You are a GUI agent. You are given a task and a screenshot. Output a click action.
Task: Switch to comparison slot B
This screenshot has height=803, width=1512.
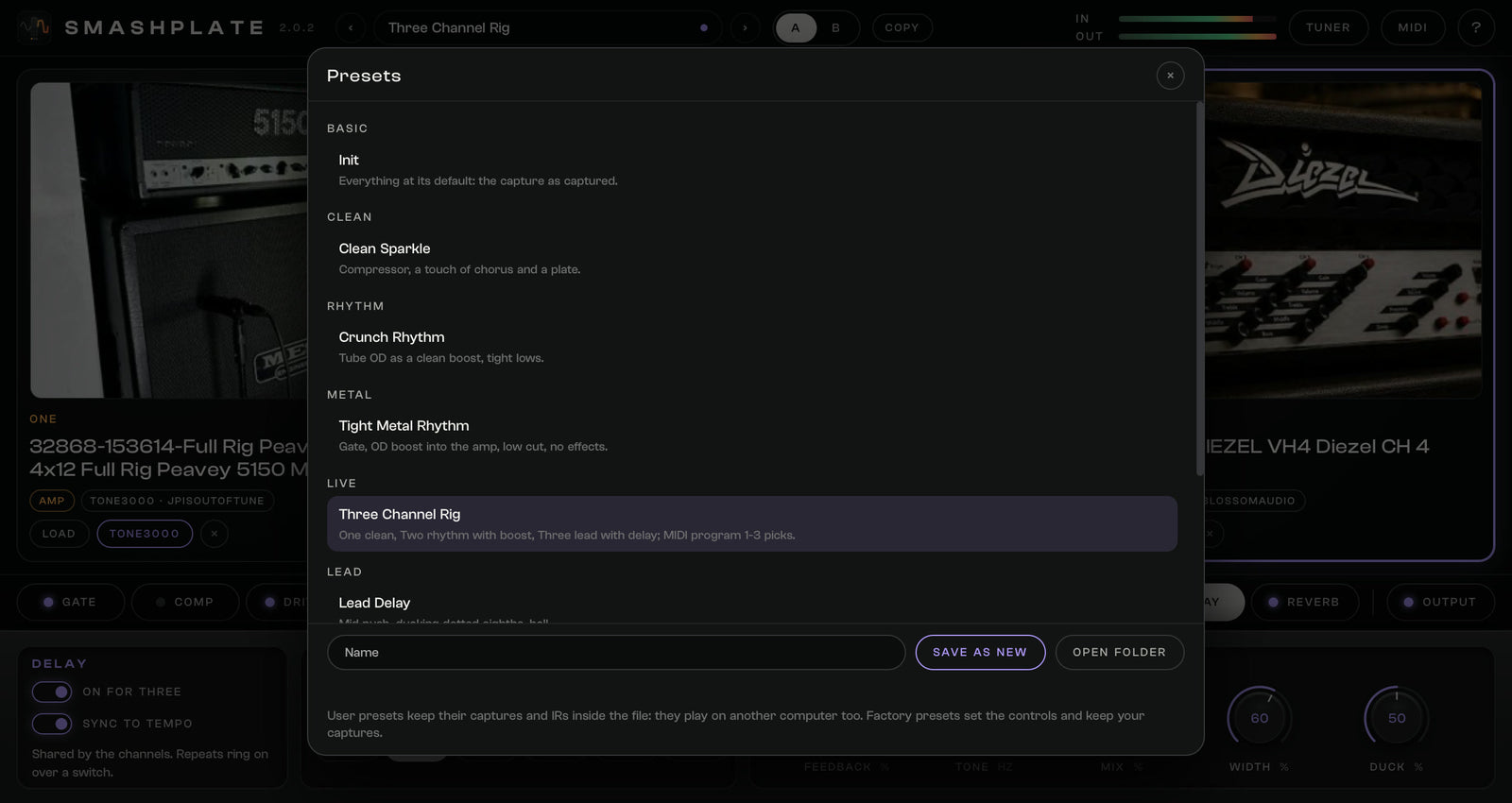point(835,27)
